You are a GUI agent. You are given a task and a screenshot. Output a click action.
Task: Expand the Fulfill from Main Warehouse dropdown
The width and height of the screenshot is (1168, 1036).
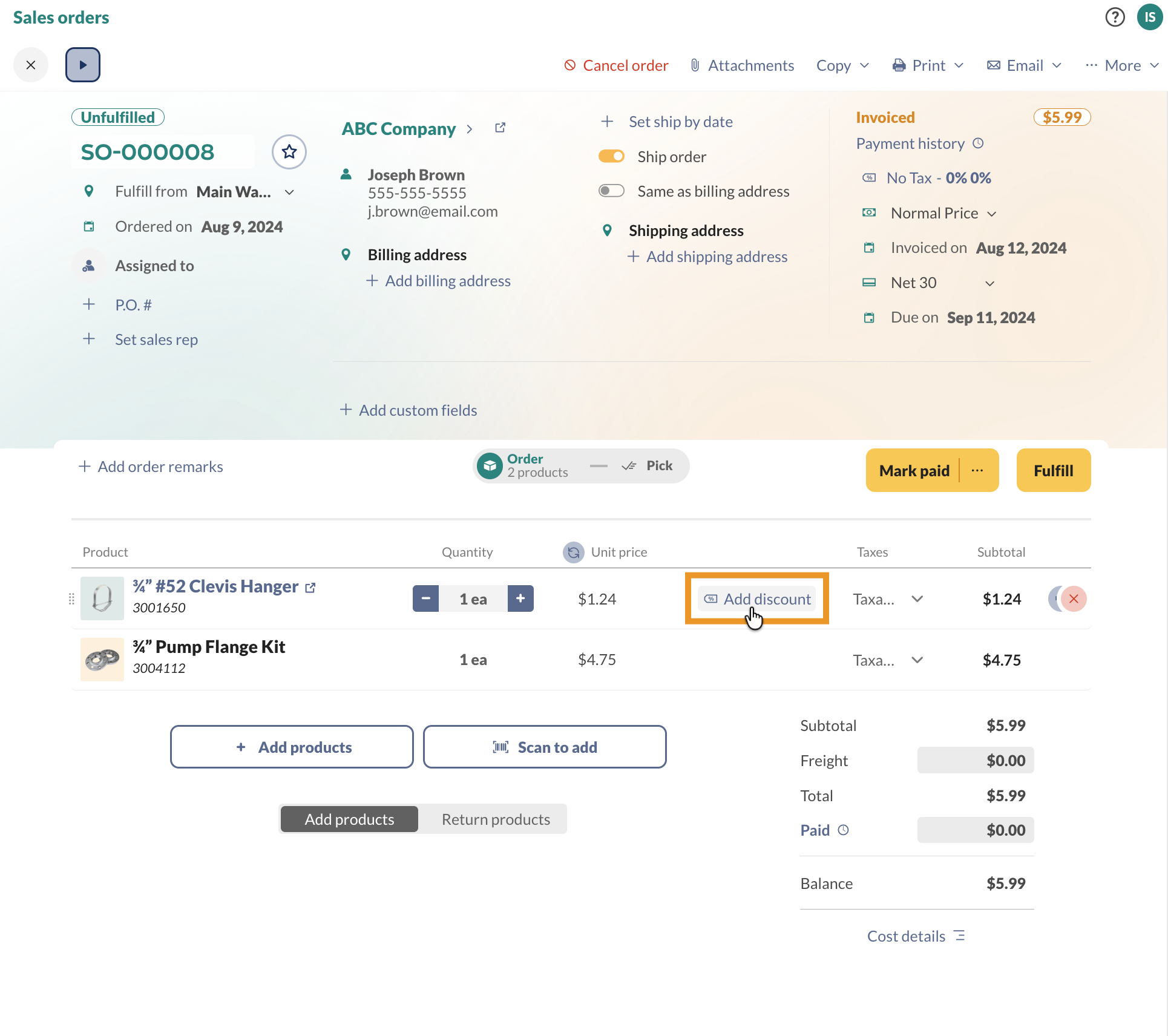[x=289, y=192]
